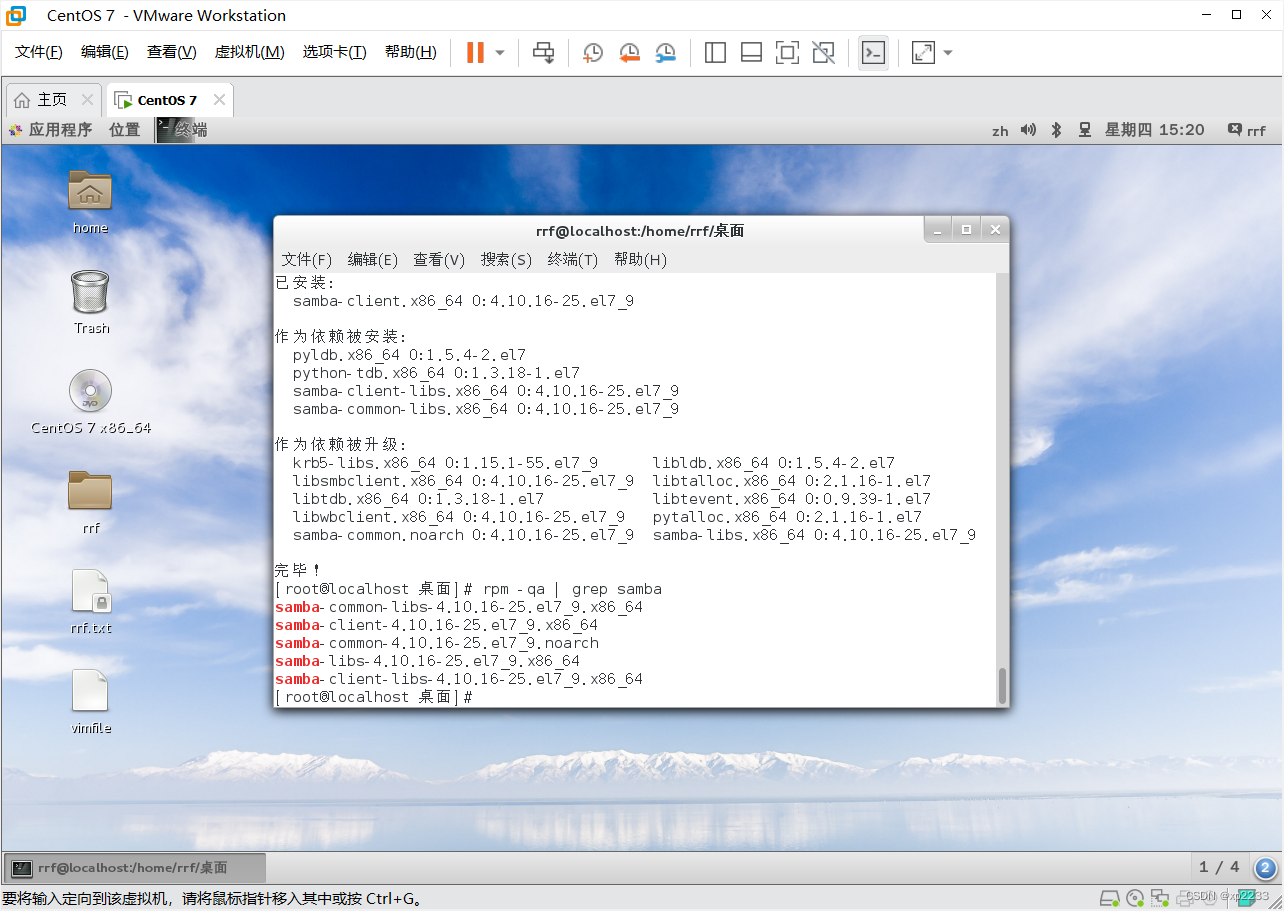Viewport: 1284px width, 911px height.
Task: Minimize the terminal window
Action: pos(937,230)
